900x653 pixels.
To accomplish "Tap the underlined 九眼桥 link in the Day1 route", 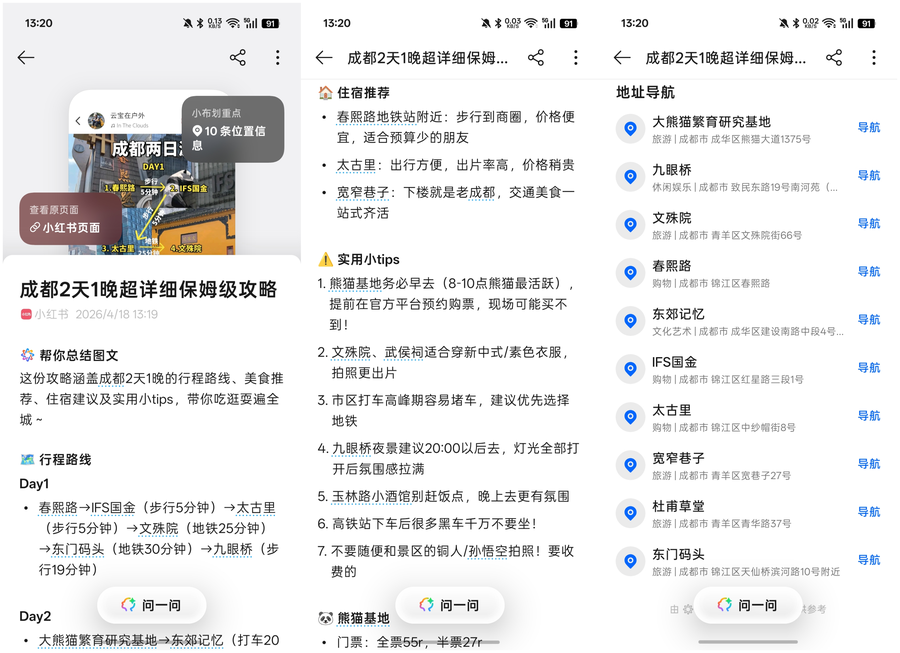I will pyautogui.click(x=234, y=549).
